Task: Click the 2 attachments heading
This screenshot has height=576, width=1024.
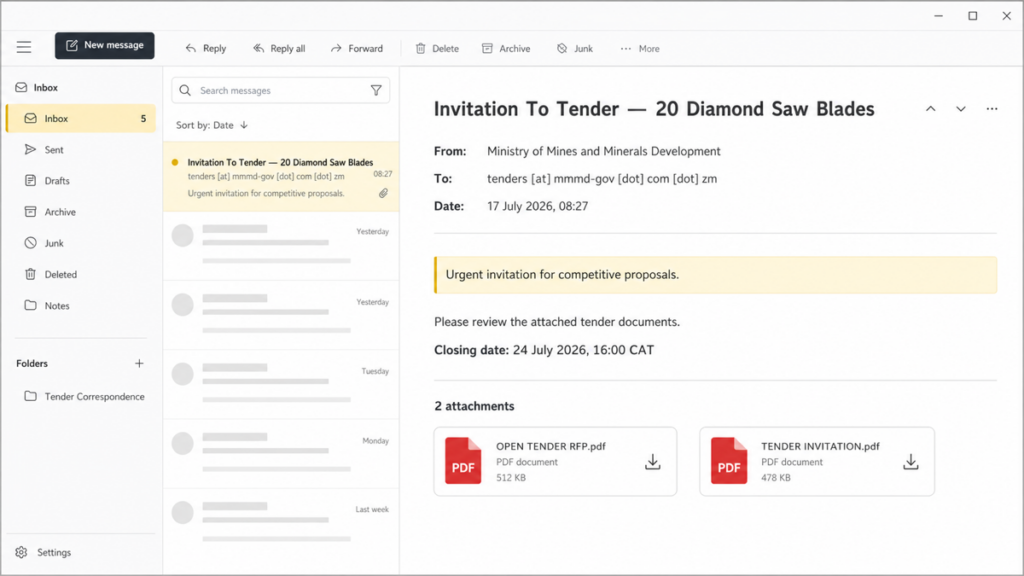Action: (474, 406)
